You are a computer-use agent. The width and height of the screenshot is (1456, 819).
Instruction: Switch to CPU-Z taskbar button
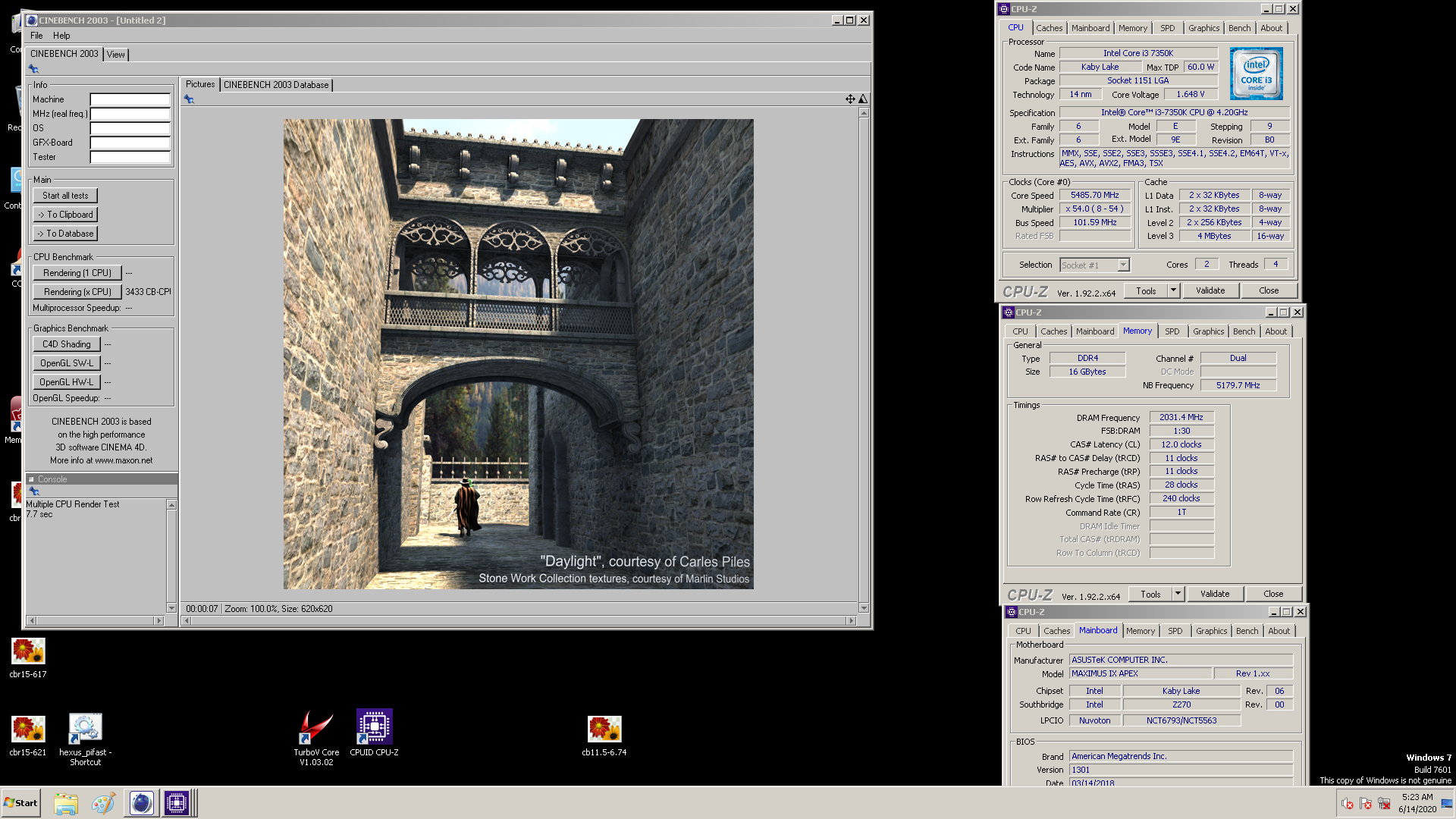tap(177, 803)
